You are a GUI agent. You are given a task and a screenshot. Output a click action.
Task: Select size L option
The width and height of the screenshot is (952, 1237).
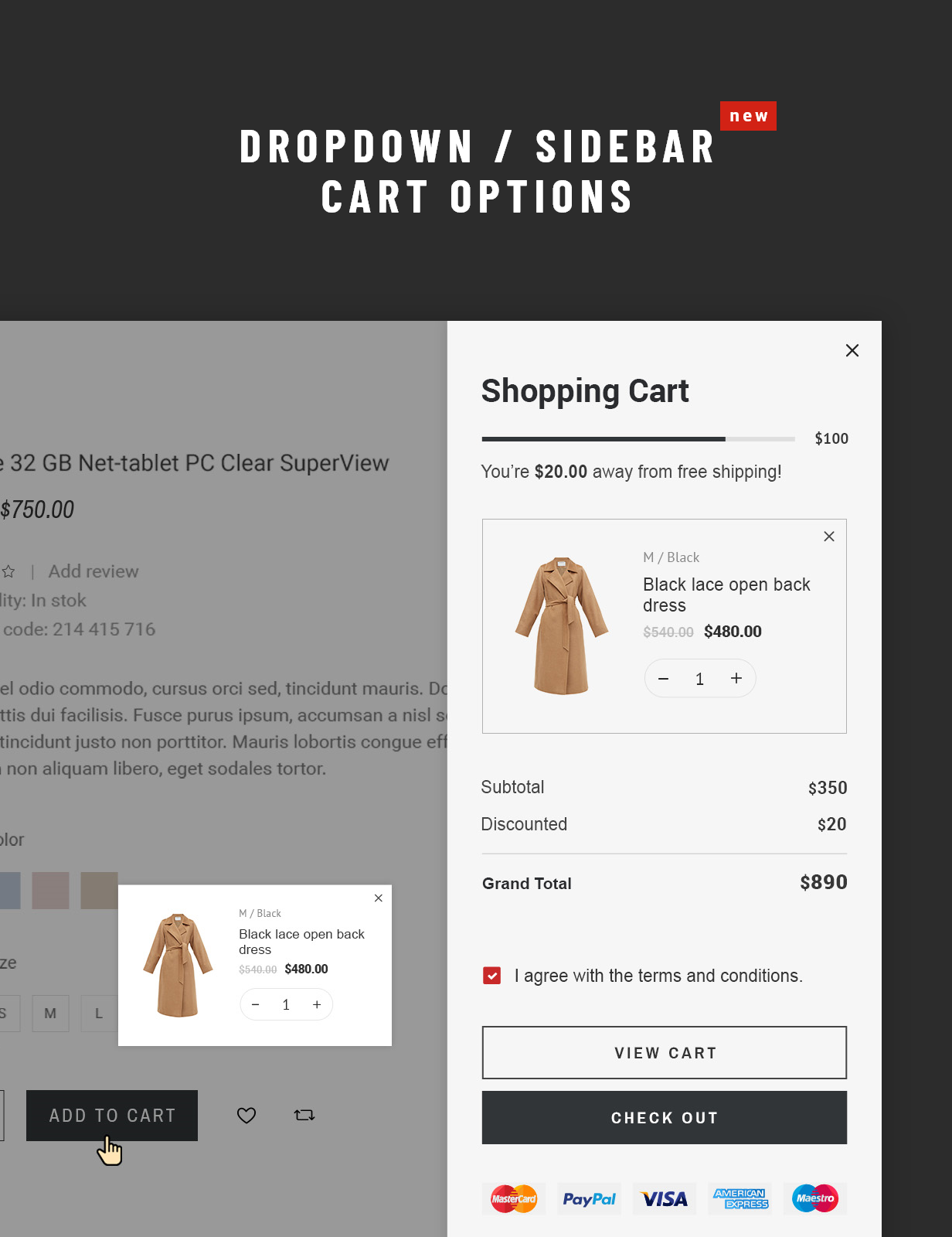[99, 1013]
